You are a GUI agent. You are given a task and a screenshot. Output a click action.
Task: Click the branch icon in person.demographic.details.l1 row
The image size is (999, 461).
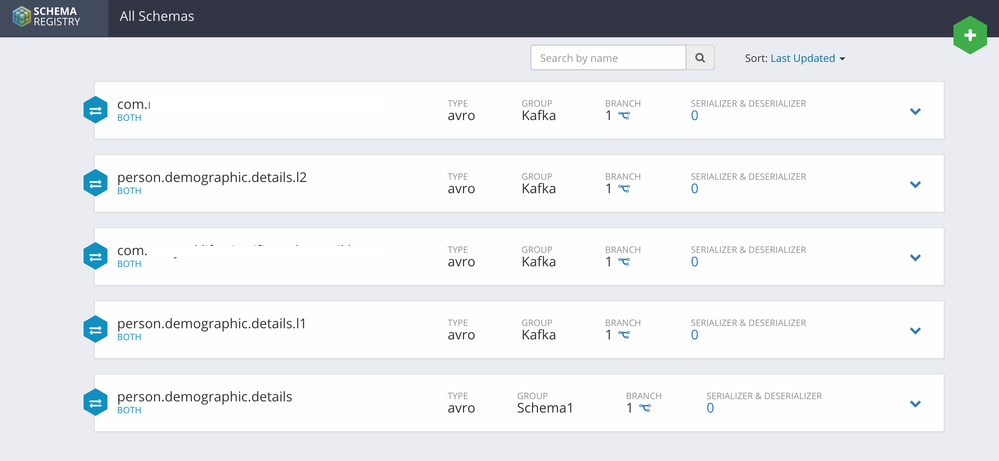pos(624,335)
